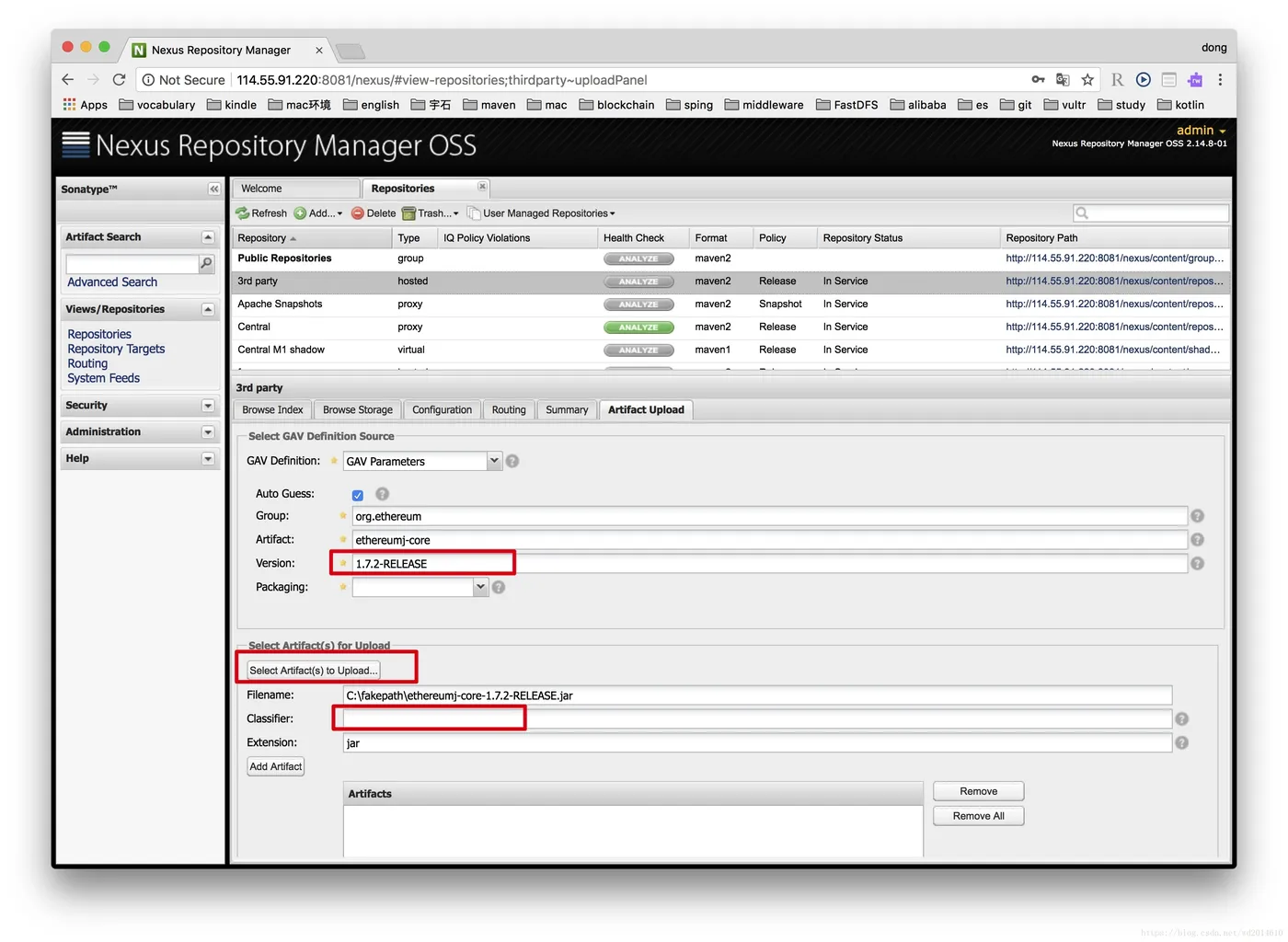
Task: Click the Add Artifact button
Action: [276, 766]
